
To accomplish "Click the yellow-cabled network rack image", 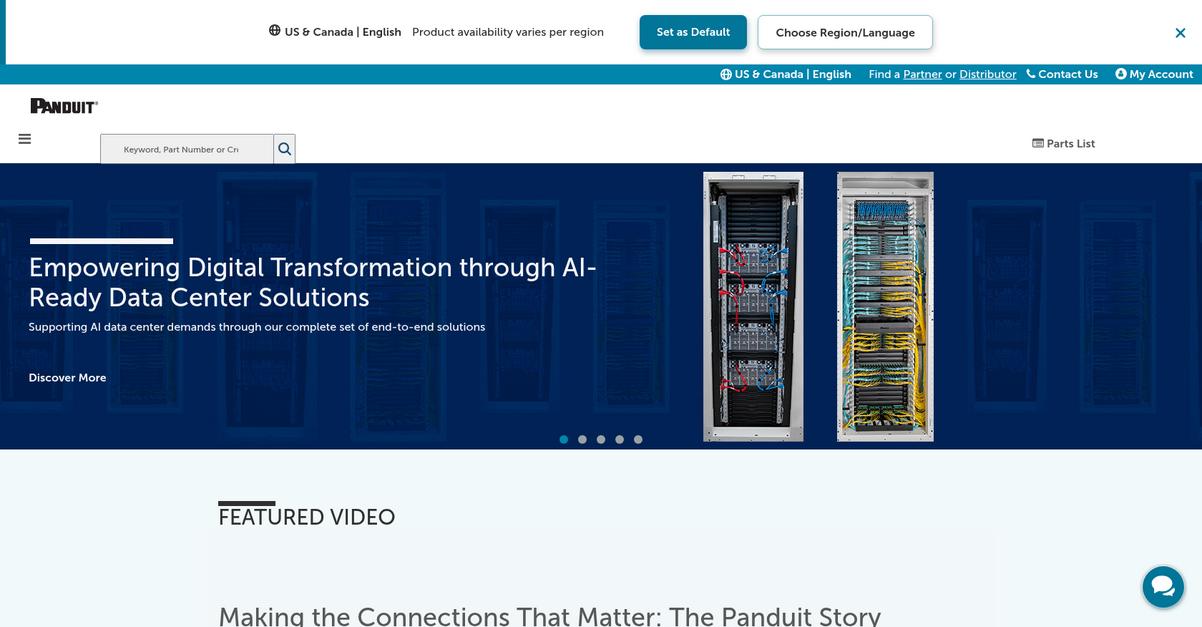I will pos(885,306).
